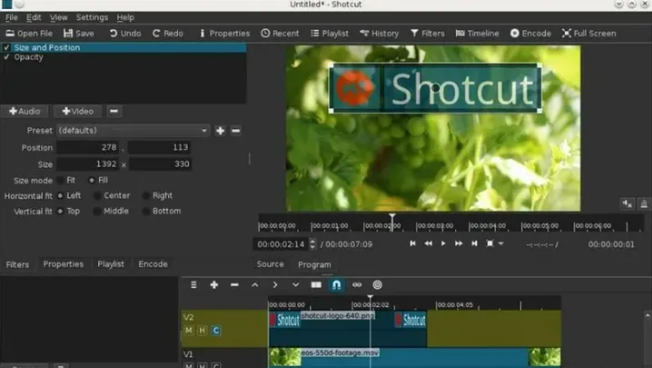Add a Video filter
652x368 pixels.
coord(78,111)
